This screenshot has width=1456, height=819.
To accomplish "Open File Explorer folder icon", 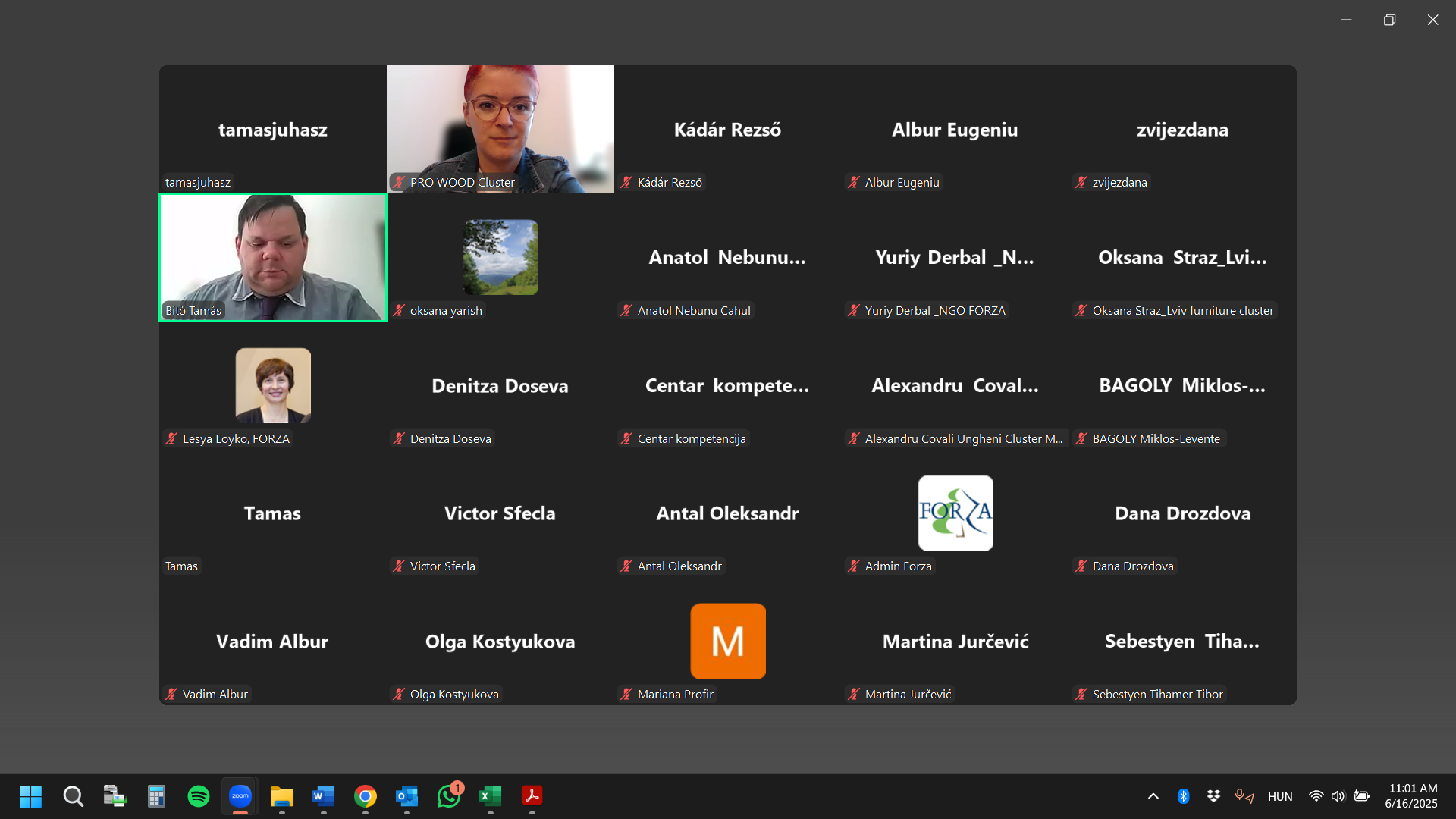I will [x=281, y=796].
